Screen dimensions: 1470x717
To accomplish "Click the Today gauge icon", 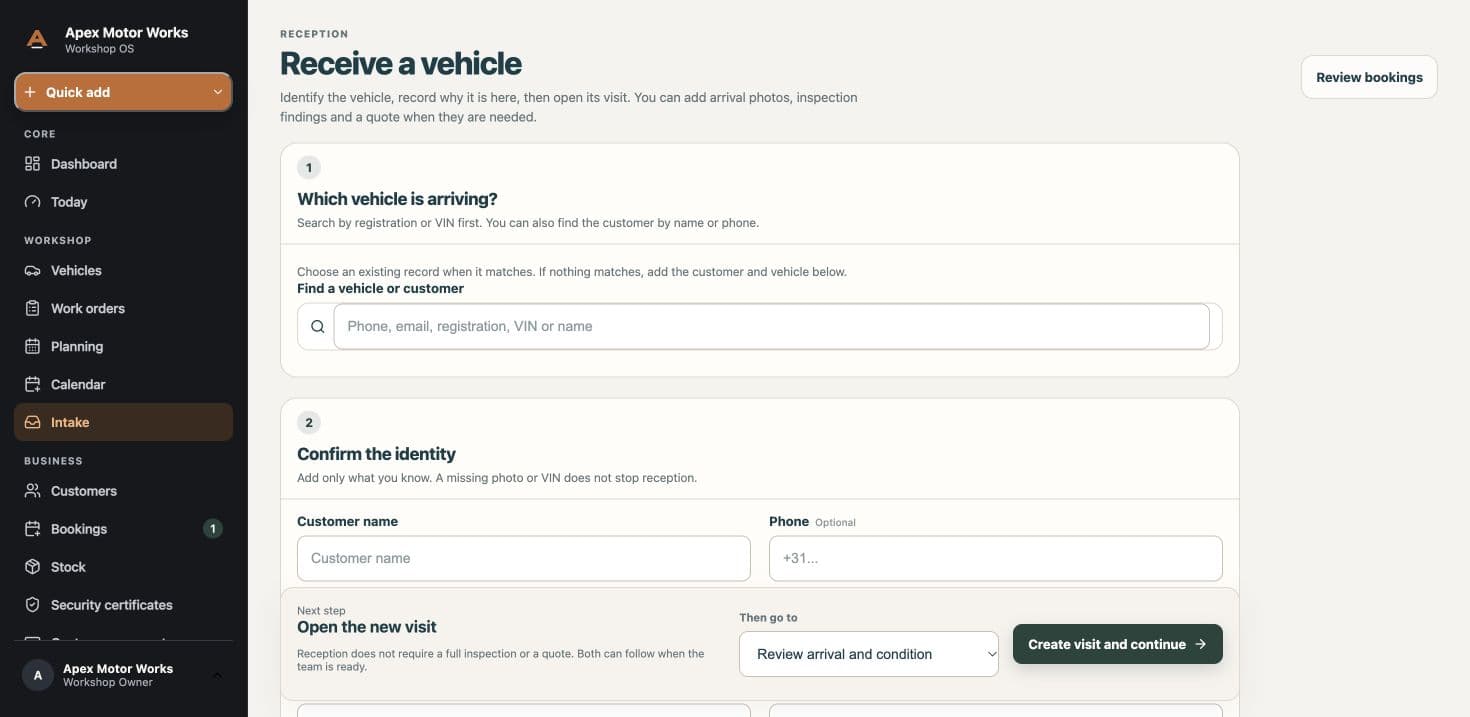I will tap(32, 202).
